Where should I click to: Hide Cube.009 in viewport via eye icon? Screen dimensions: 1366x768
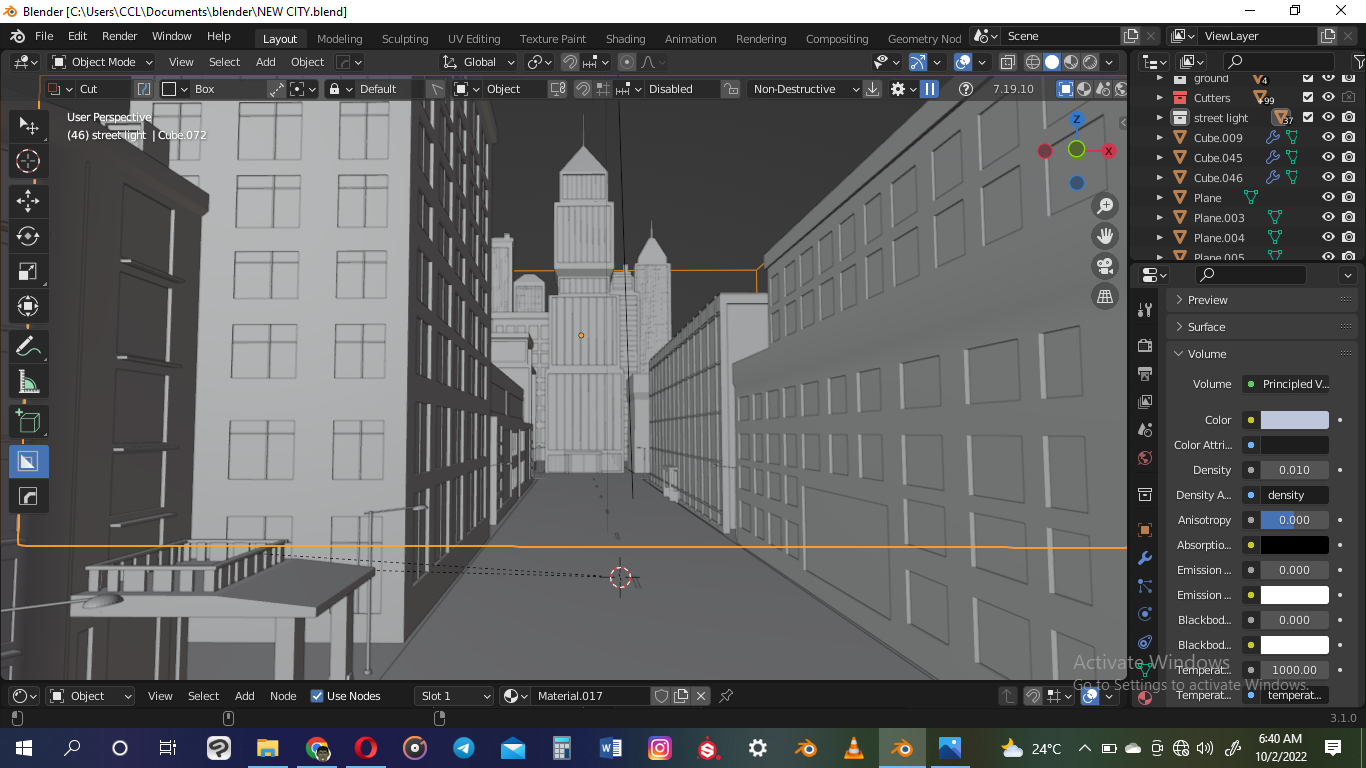click(x=1328, y=138)
